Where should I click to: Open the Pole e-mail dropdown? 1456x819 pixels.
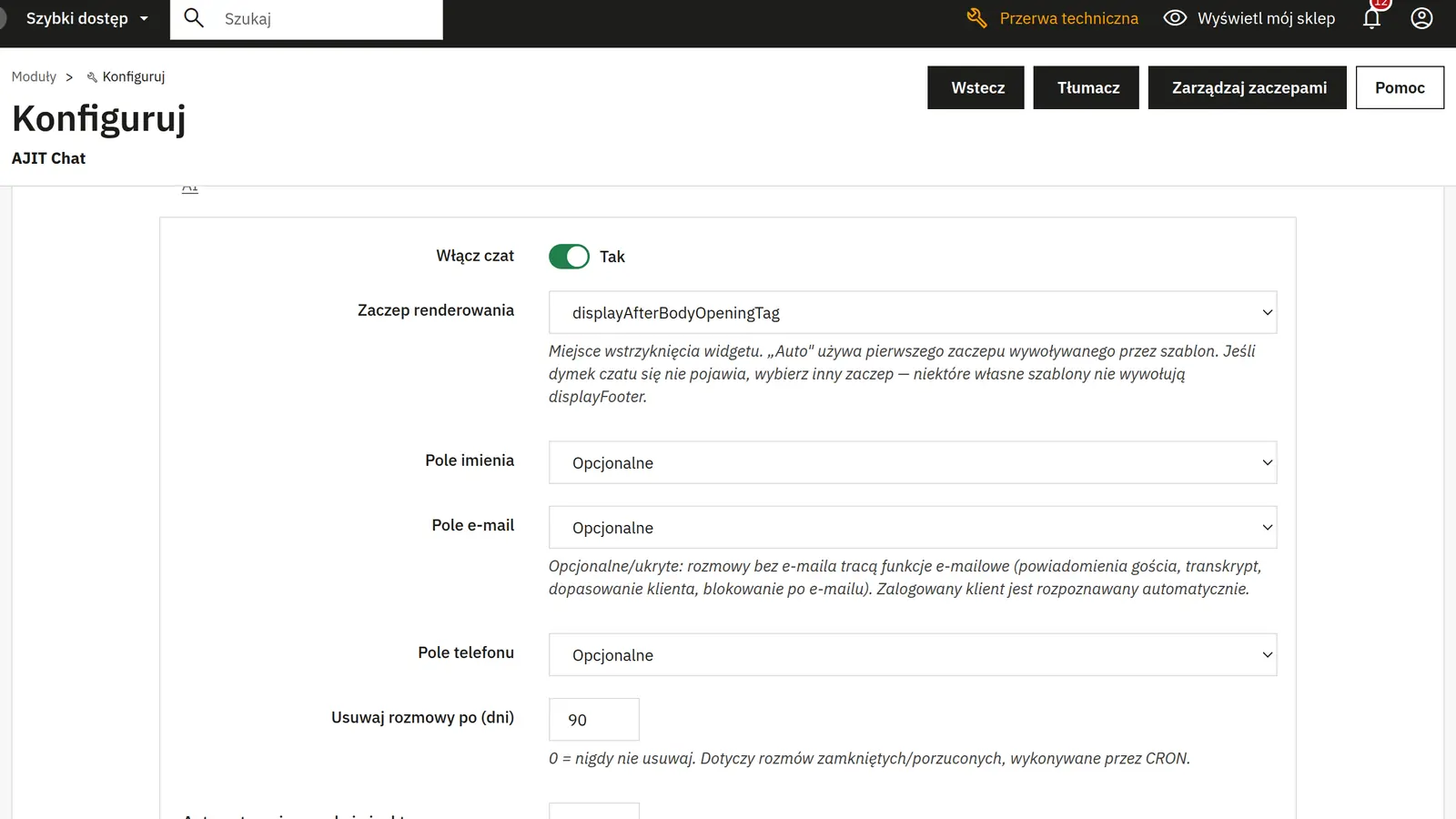(x=913, y=528)
